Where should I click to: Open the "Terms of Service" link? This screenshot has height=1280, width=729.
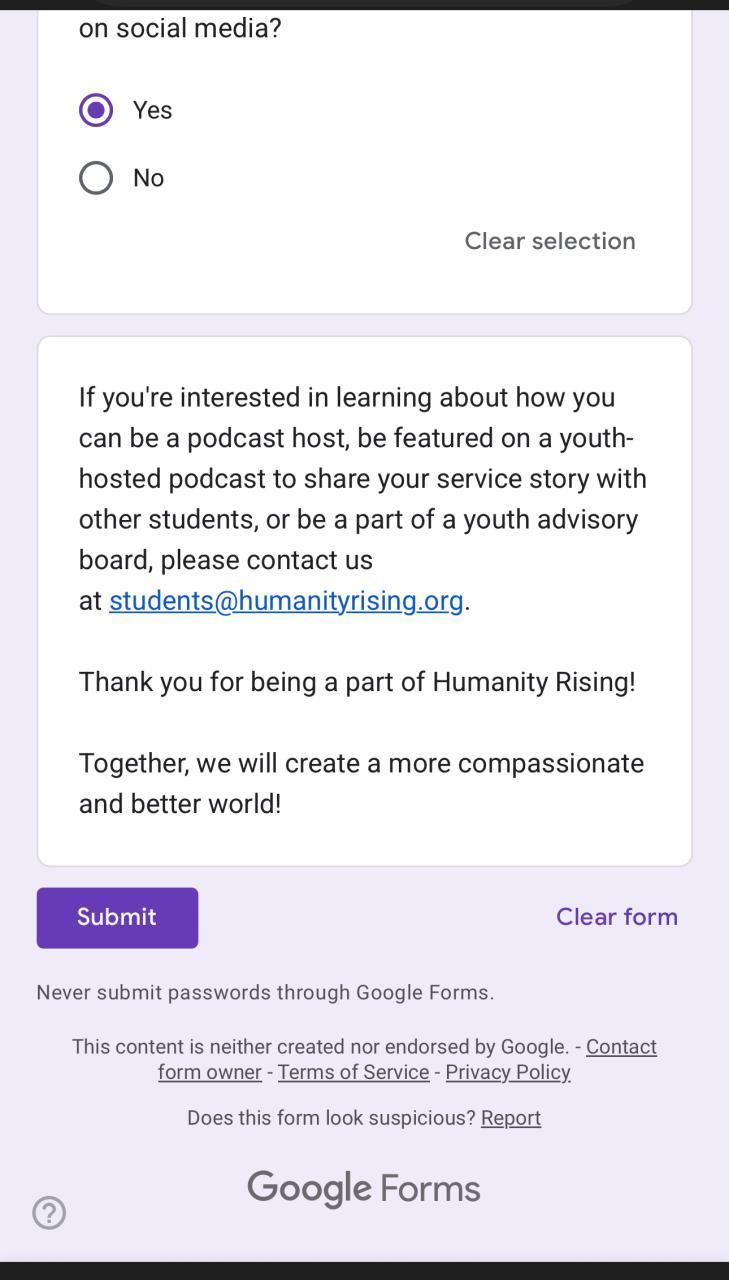[353, 1072]
